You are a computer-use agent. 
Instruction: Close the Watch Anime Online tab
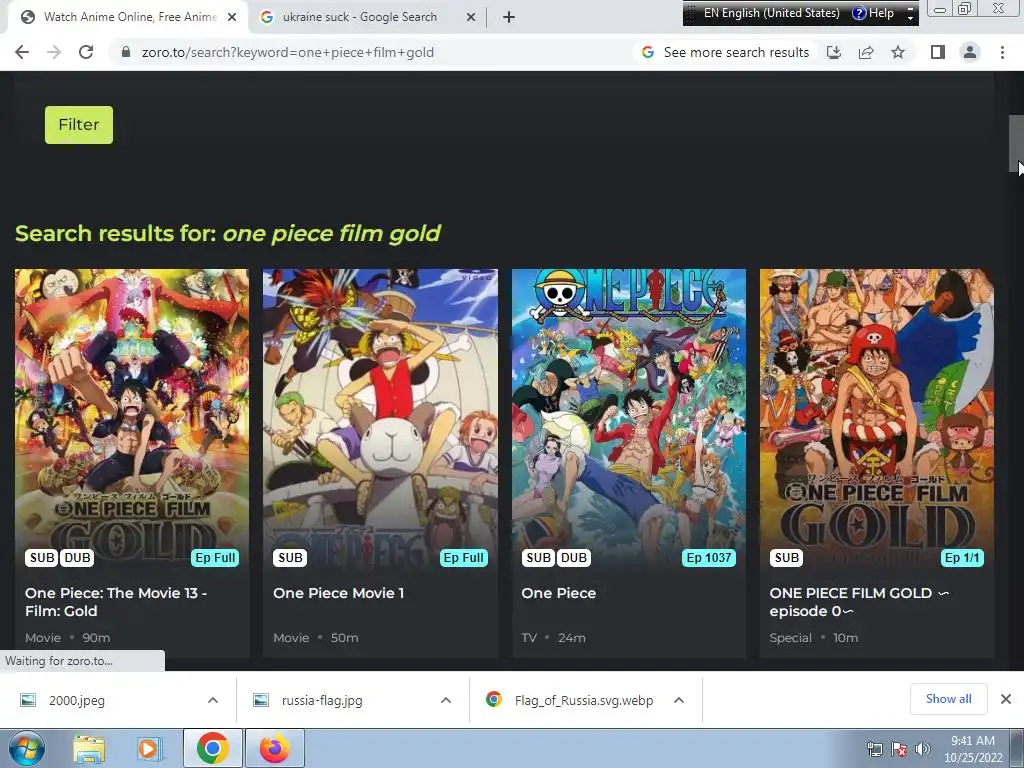[232, 17]
